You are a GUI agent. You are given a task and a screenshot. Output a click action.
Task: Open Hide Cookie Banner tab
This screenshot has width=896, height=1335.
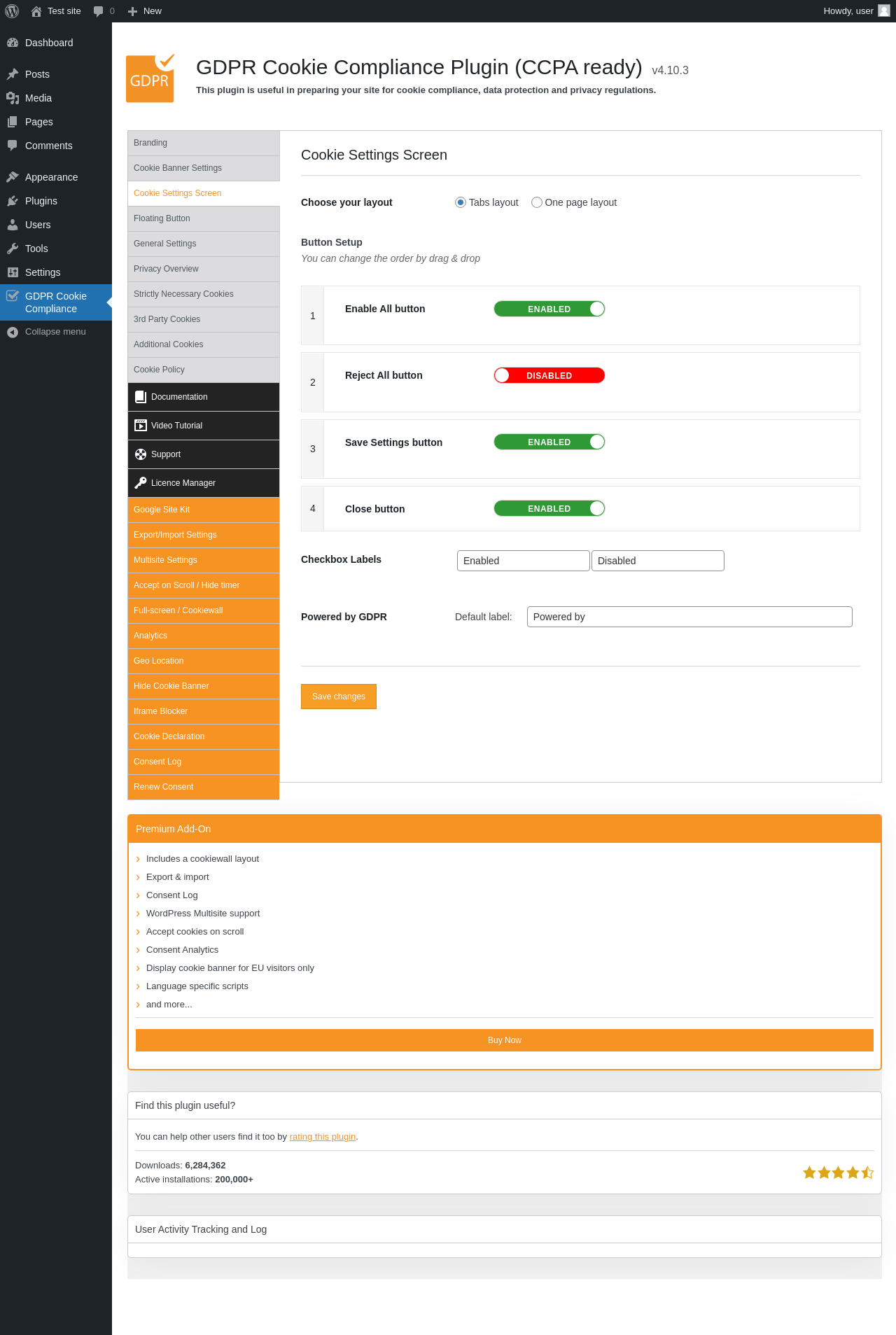204,686
